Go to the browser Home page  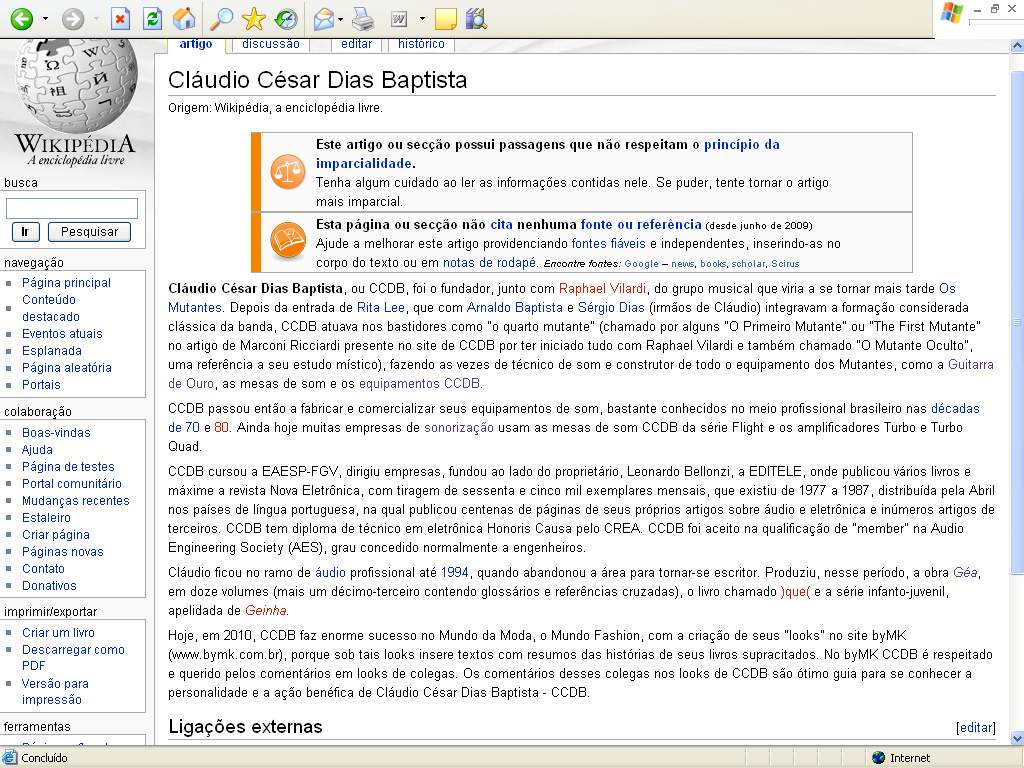(184, 18)
